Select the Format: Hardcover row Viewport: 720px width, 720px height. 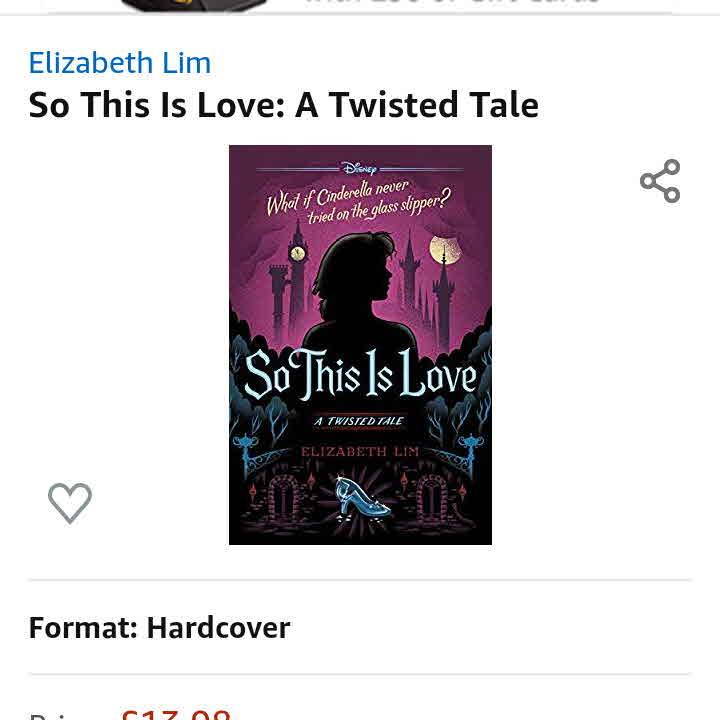360,627
